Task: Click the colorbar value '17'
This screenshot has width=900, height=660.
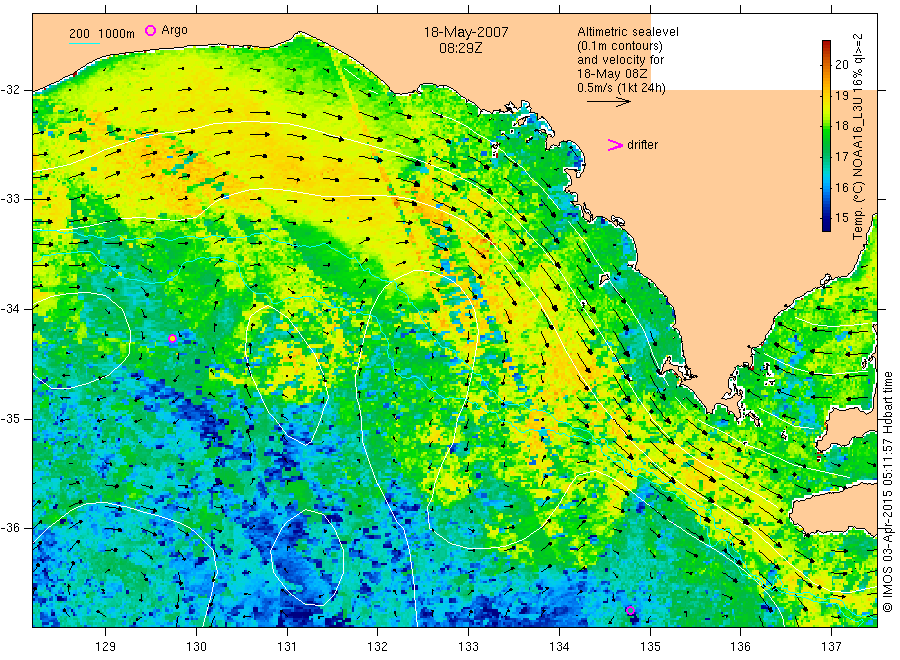Action: pos(841,157)
